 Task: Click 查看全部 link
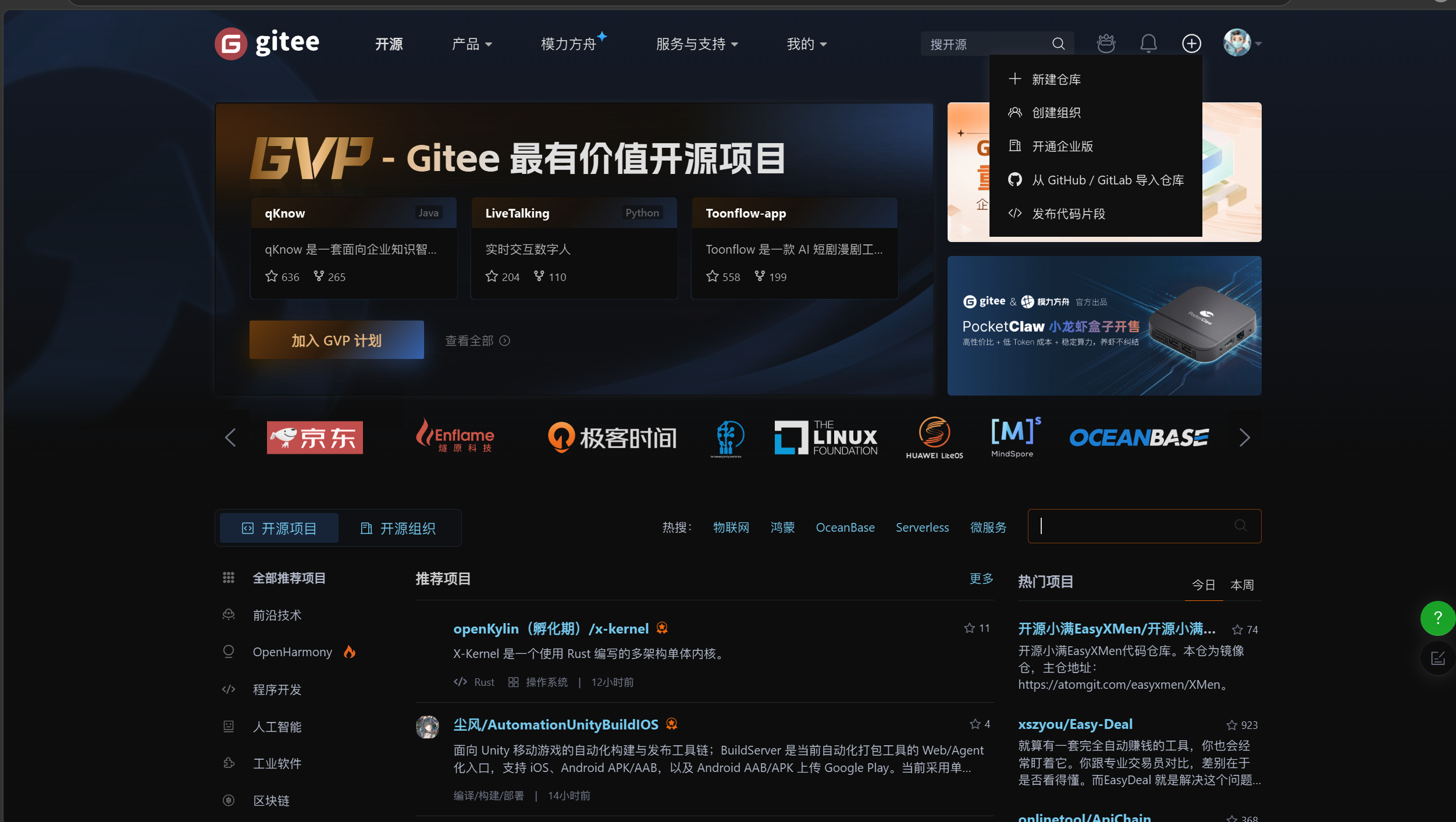(478, 341)
